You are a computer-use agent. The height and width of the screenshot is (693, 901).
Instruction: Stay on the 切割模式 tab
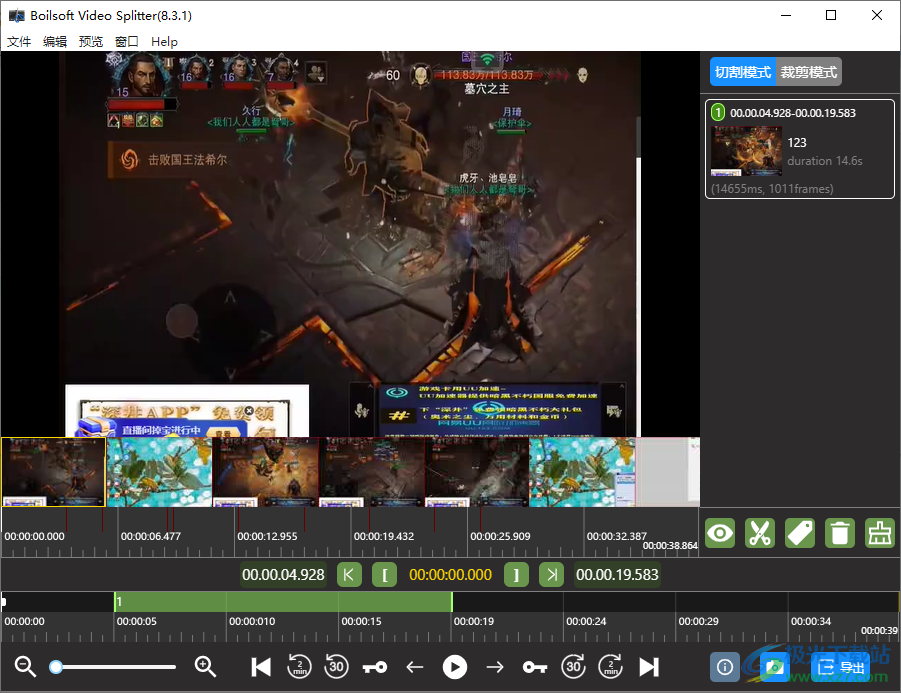pos(741,71)
